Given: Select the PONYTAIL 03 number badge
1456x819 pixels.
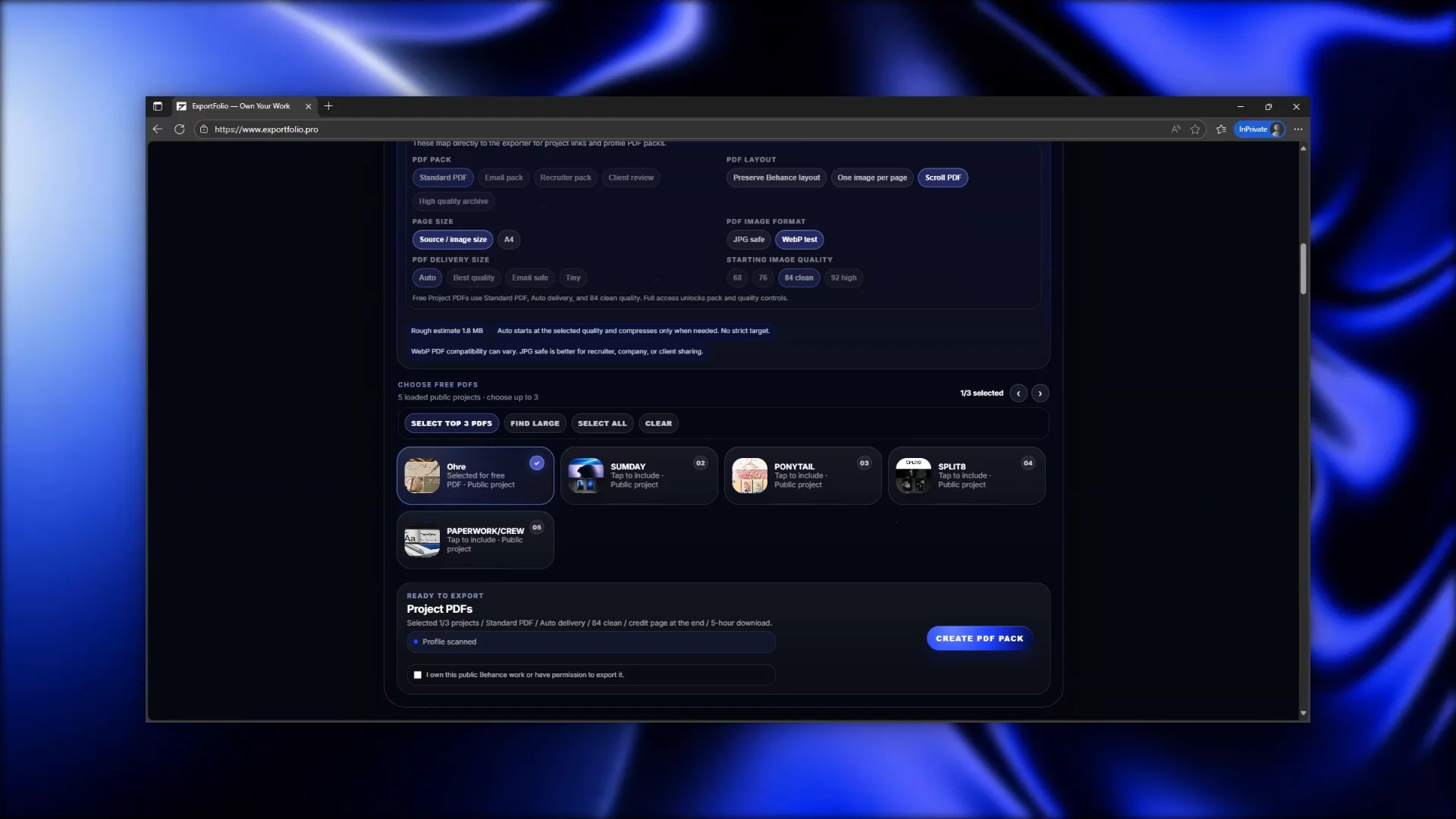Looking at the screenshot, I should point(864,463).
